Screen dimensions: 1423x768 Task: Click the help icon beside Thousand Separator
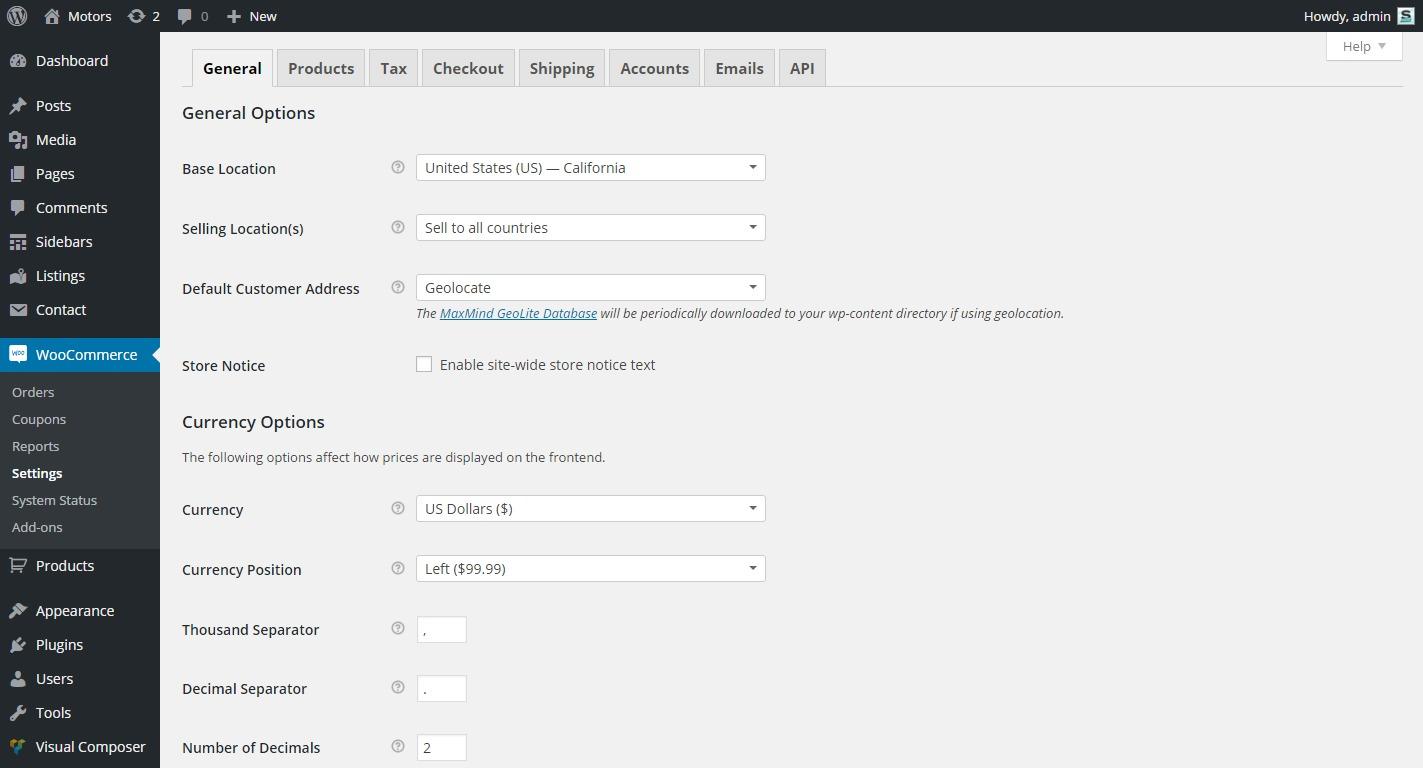tap(397, 629)
